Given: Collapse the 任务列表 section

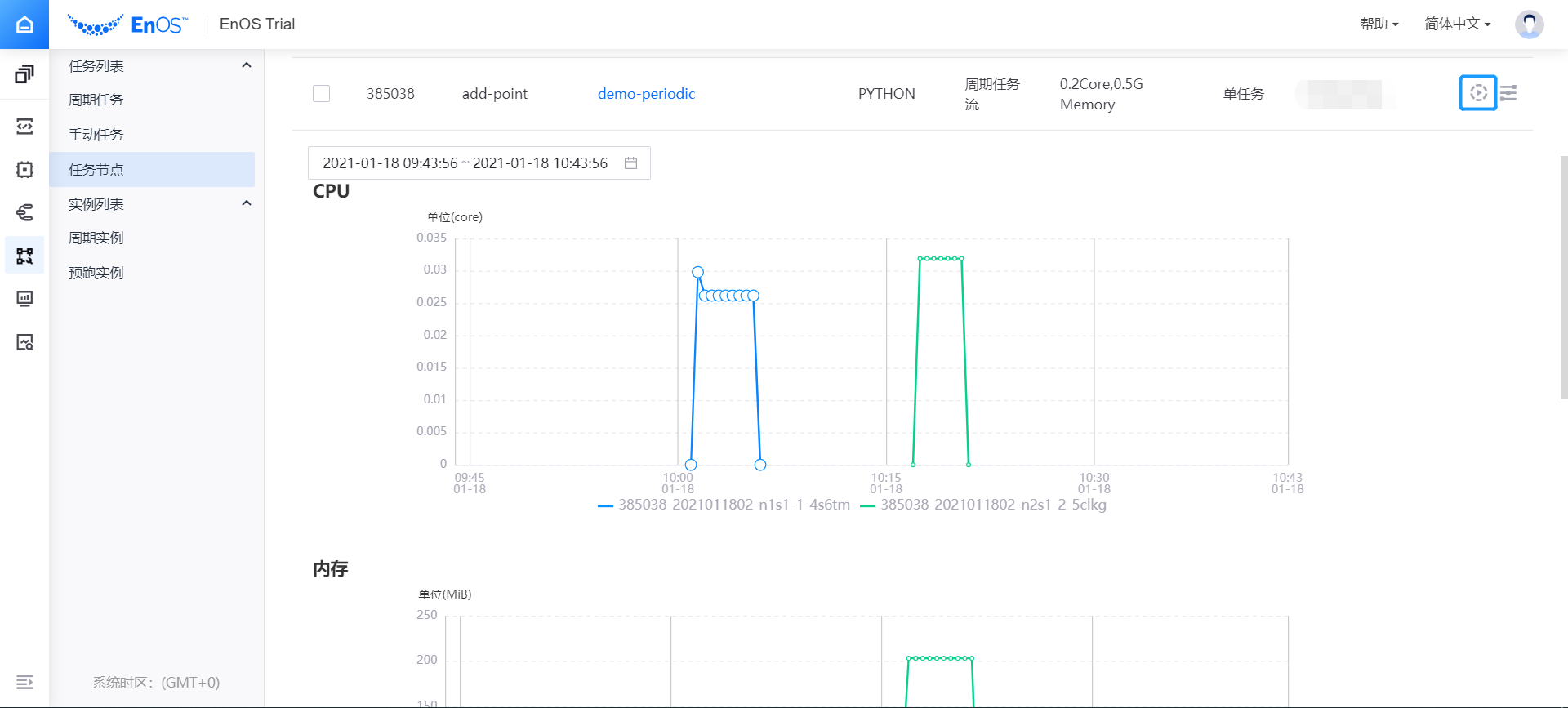Looking at the screenshot, I should (x=247, y=65).
